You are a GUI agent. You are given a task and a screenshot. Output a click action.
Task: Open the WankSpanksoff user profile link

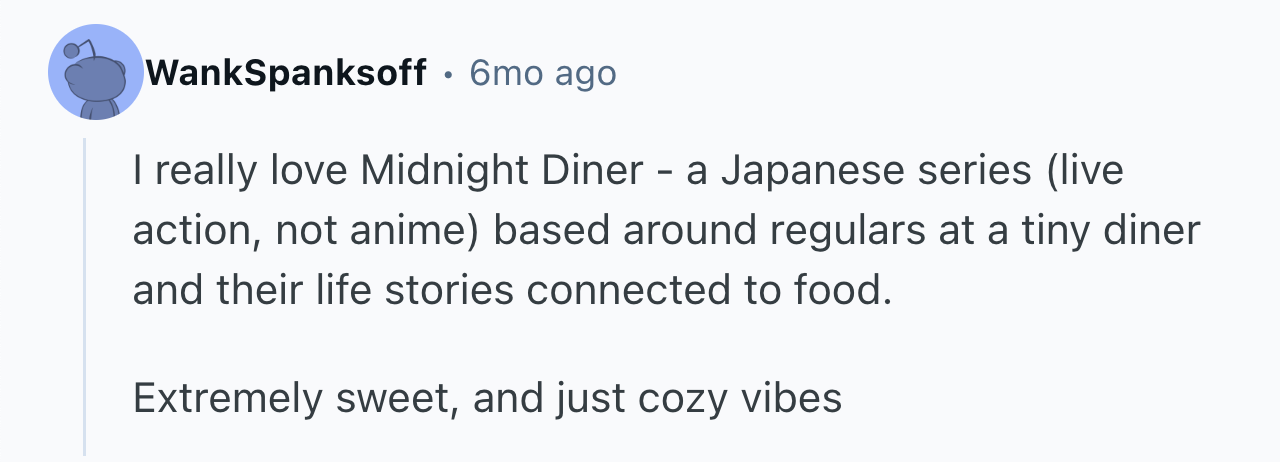tap(285, 73)
